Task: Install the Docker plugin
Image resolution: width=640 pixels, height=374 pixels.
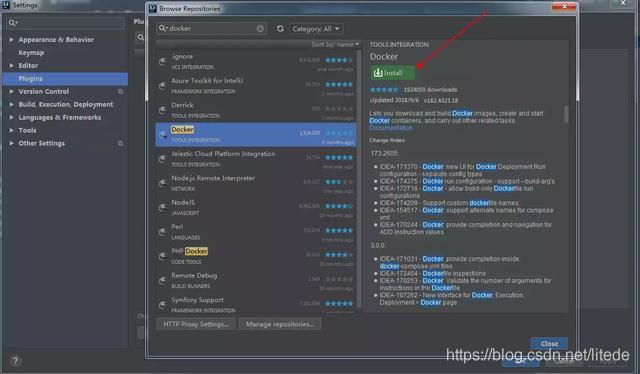Action: [392, 73]
